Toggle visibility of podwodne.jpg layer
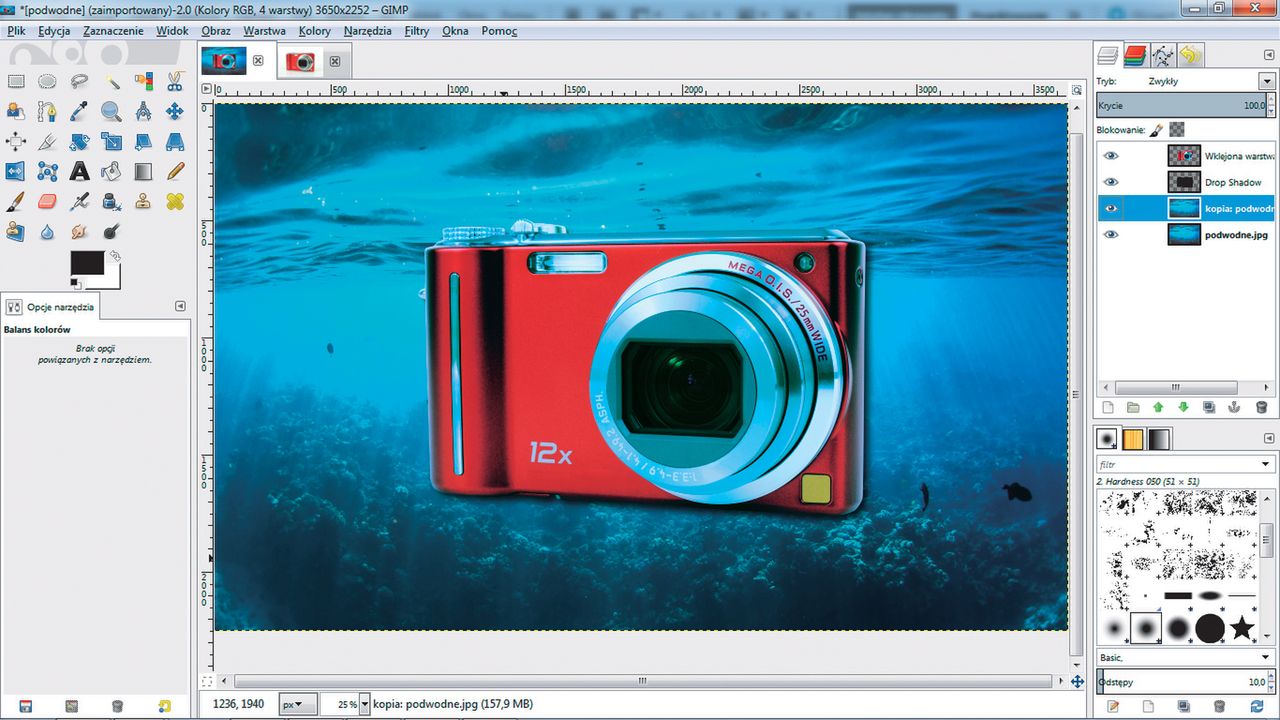The width and height of the screenshot is (1280, 720). coord(1111,234)
